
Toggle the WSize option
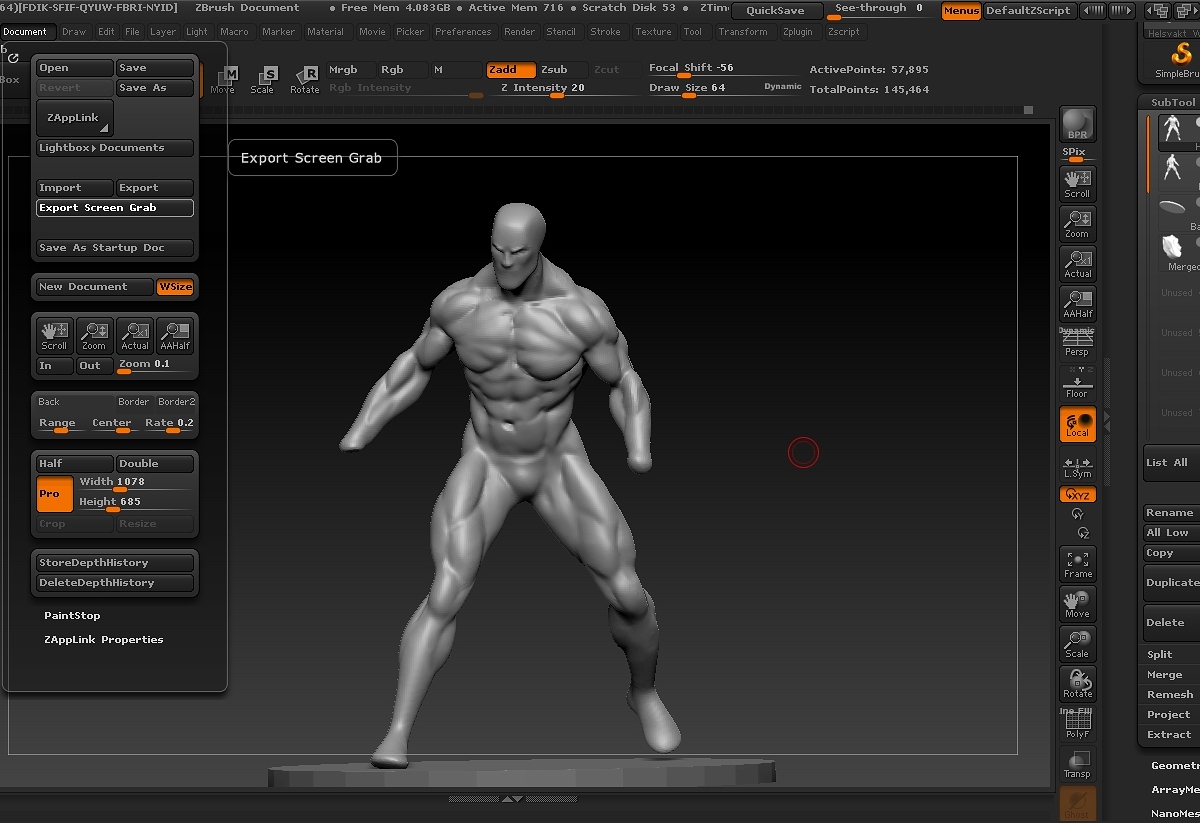(175, 287)
